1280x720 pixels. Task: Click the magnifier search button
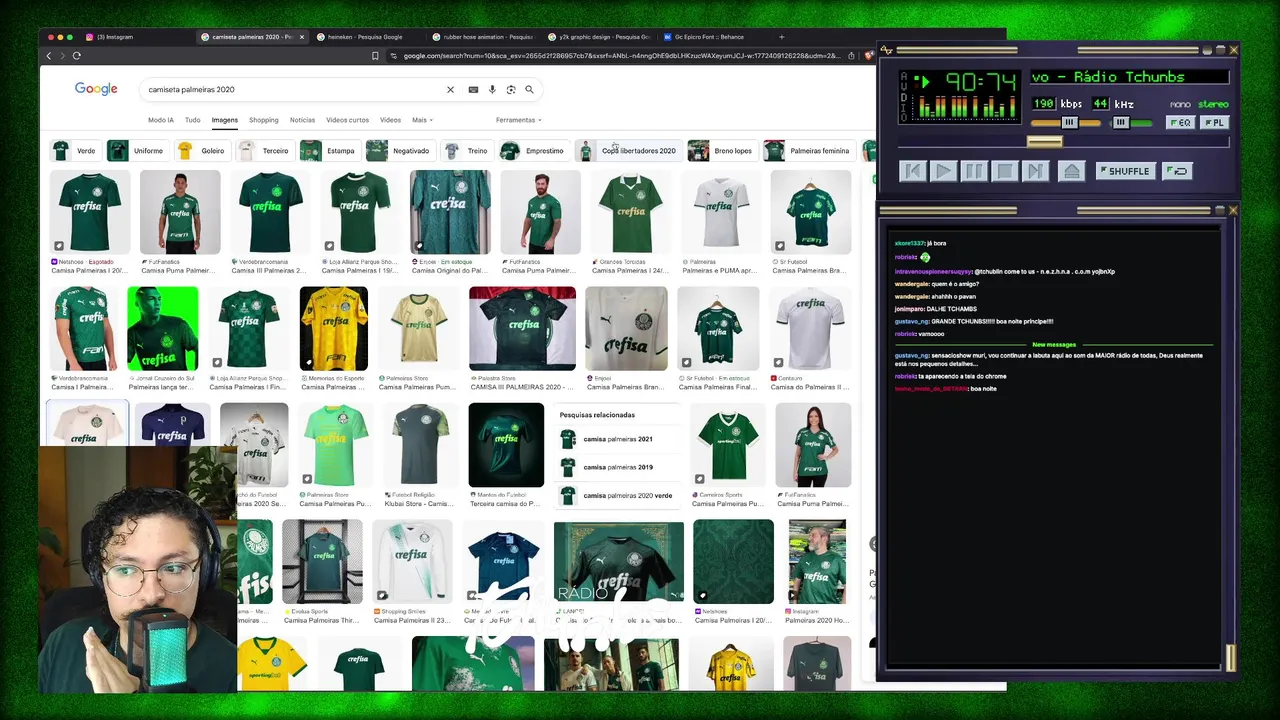pos(530,89)
